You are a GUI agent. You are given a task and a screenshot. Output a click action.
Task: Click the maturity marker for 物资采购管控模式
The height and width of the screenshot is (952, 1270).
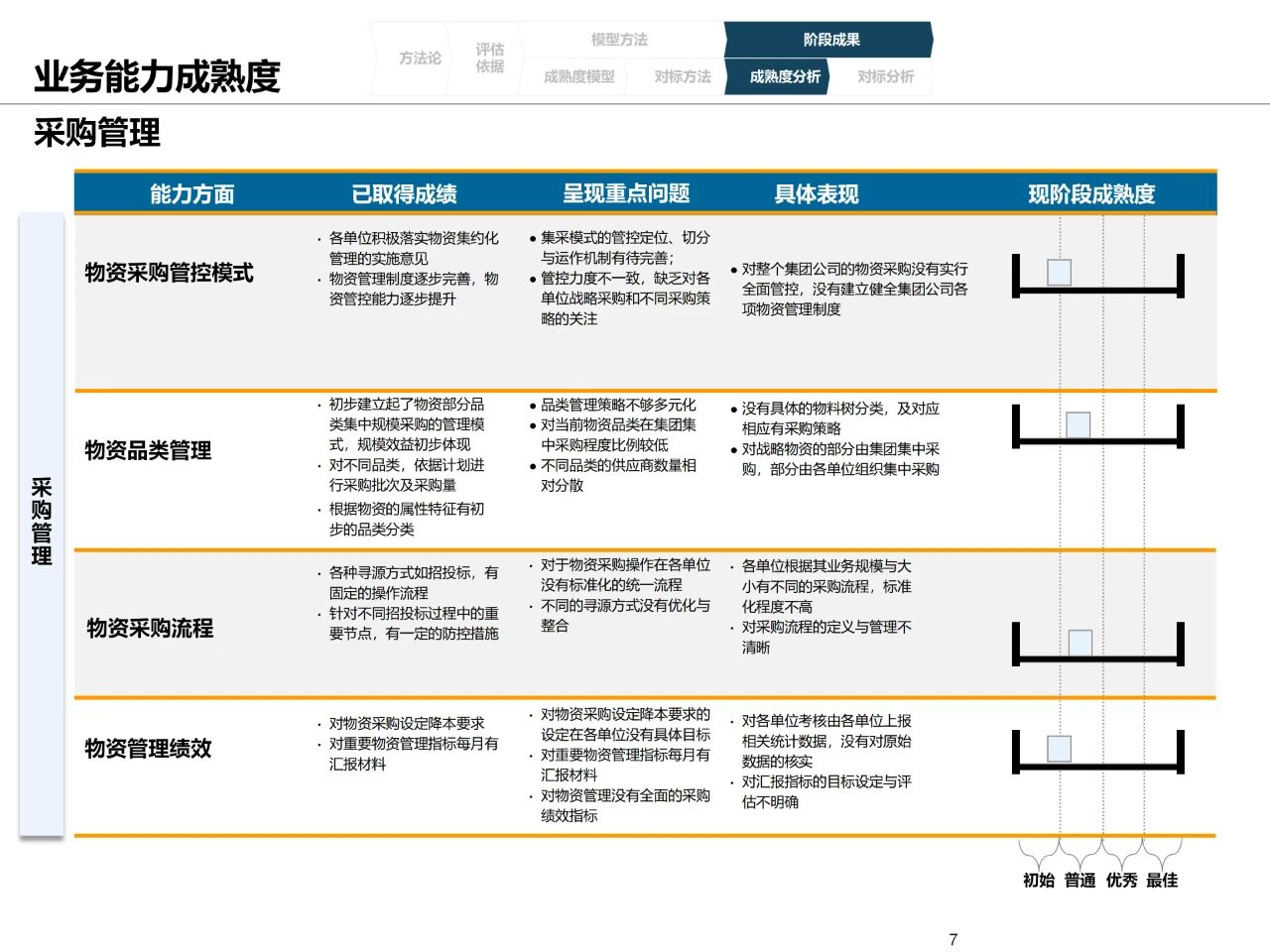pyautogui.click(x=1059, y=272)
